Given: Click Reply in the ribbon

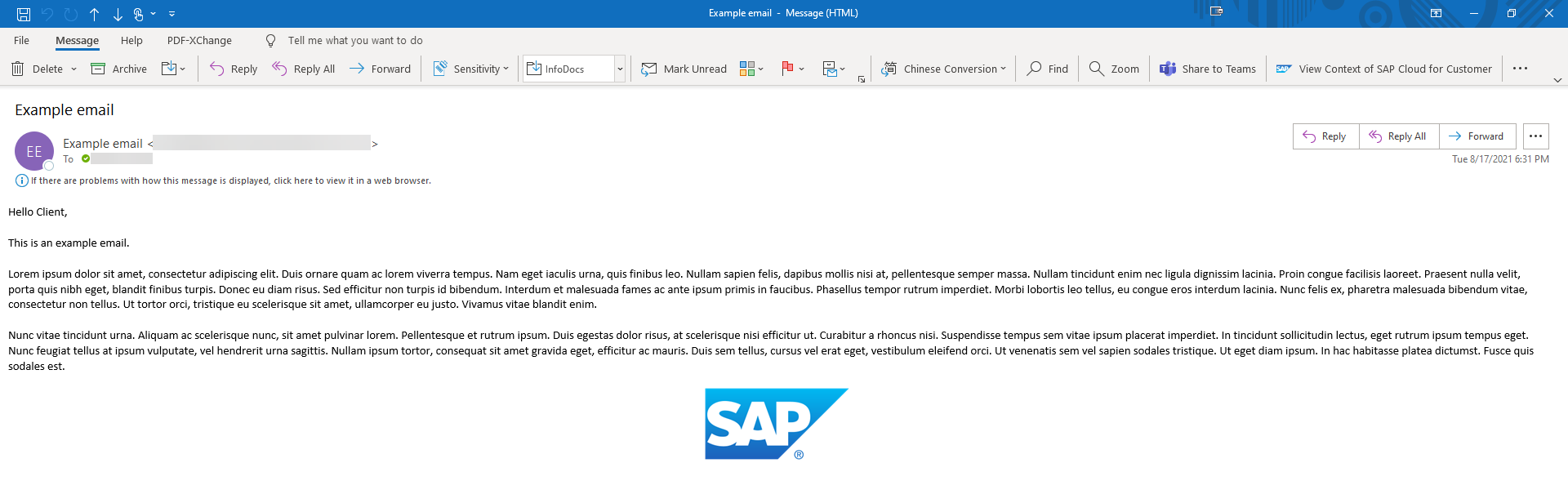Looking at the screenshot, I should point(234,69).
